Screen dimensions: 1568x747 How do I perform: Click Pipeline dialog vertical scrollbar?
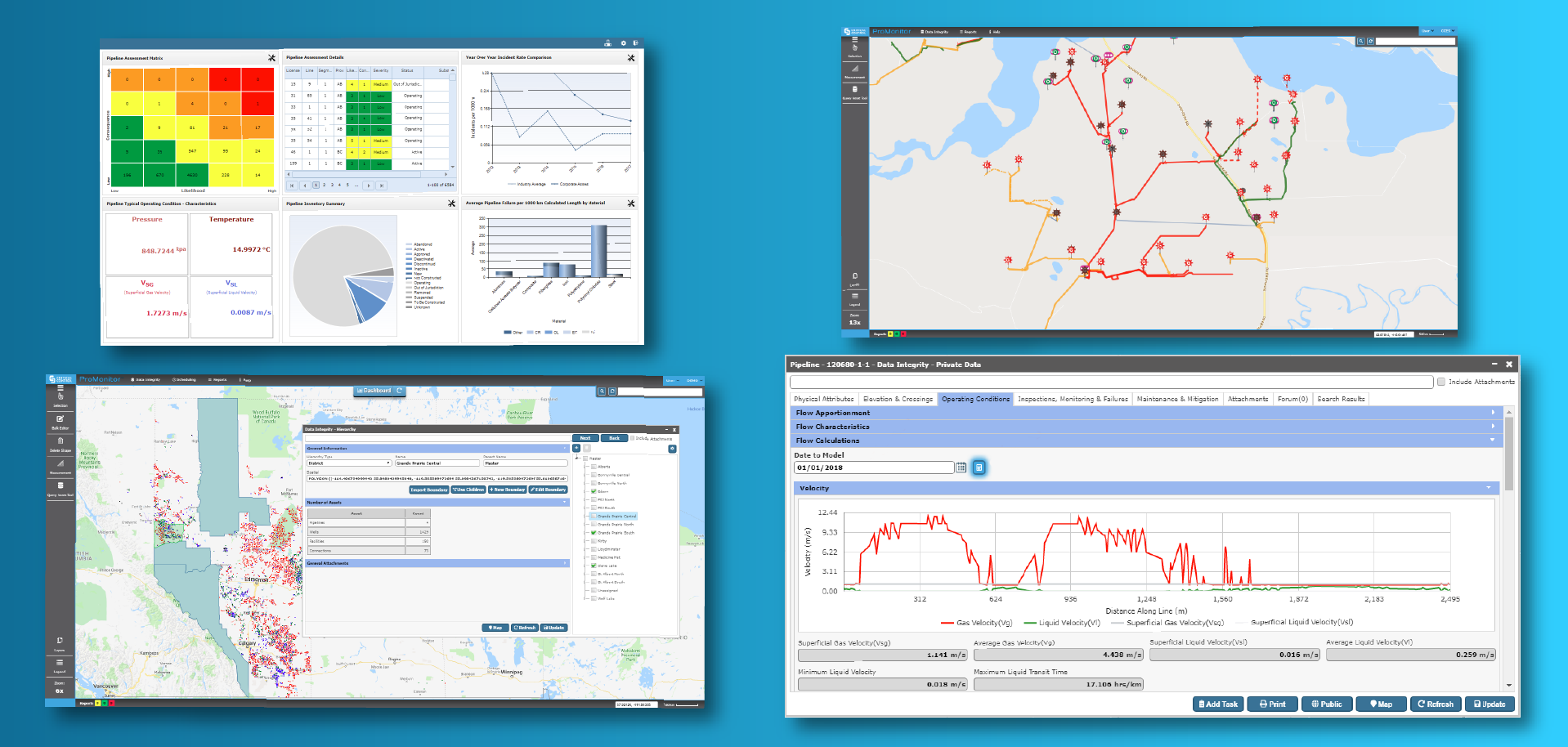1509,454
